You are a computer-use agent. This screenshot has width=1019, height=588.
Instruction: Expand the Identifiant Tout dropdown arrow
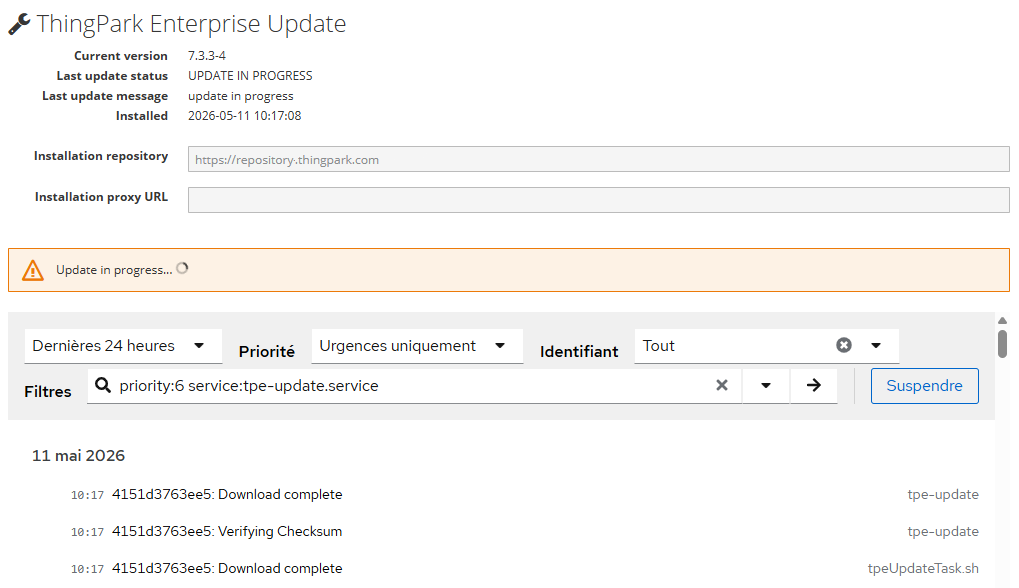876,345
